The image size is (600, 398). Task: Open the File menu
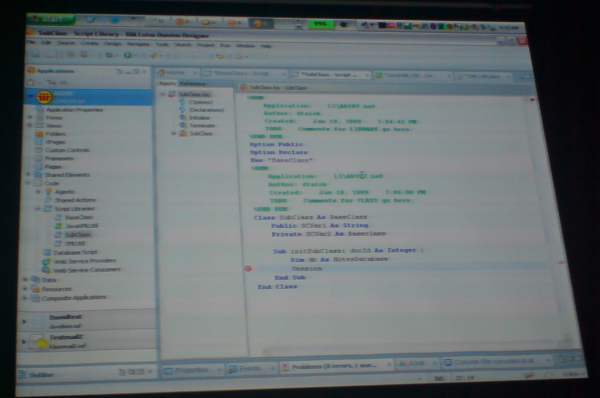(x=32, y=42)
